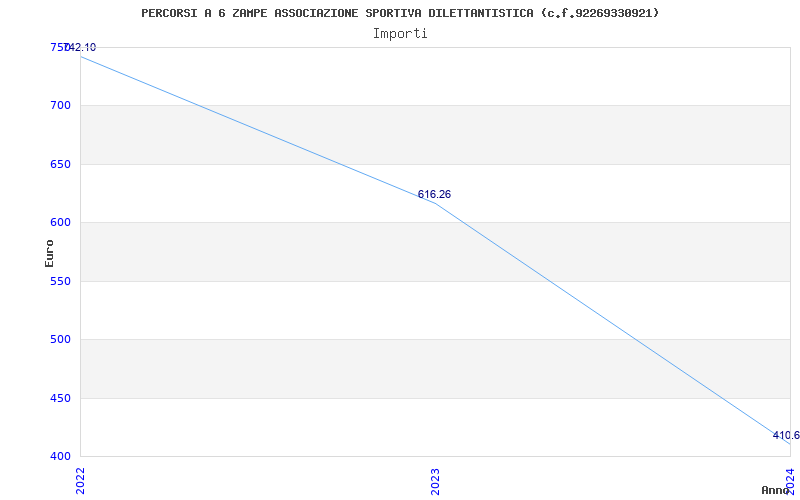This screenshot has width=800, height=500.
Task: Click the 650 y-axis tick label
Action: pyautogui.click(x=59, y=164)
